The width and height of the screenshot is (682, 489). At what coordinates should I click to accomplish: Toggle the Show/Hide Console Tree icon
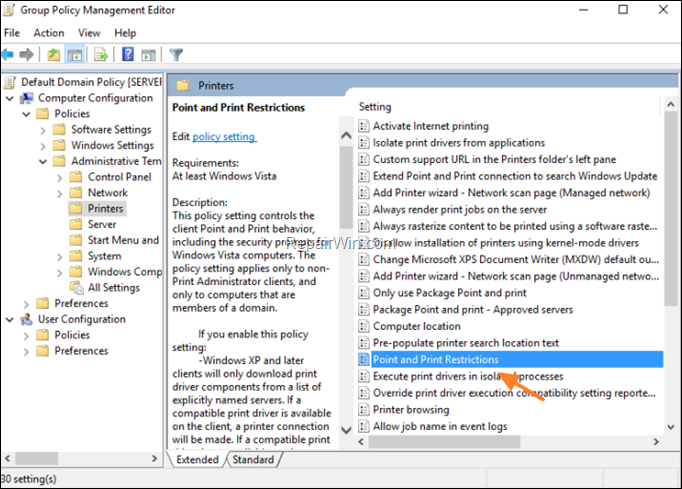[74, 55]
